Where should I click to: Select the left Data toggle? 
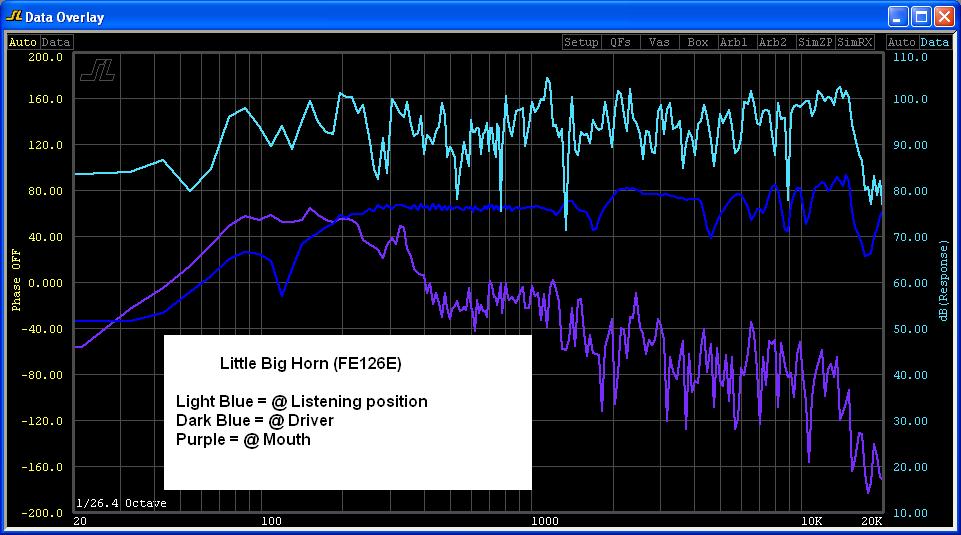(x=56, y=42)
